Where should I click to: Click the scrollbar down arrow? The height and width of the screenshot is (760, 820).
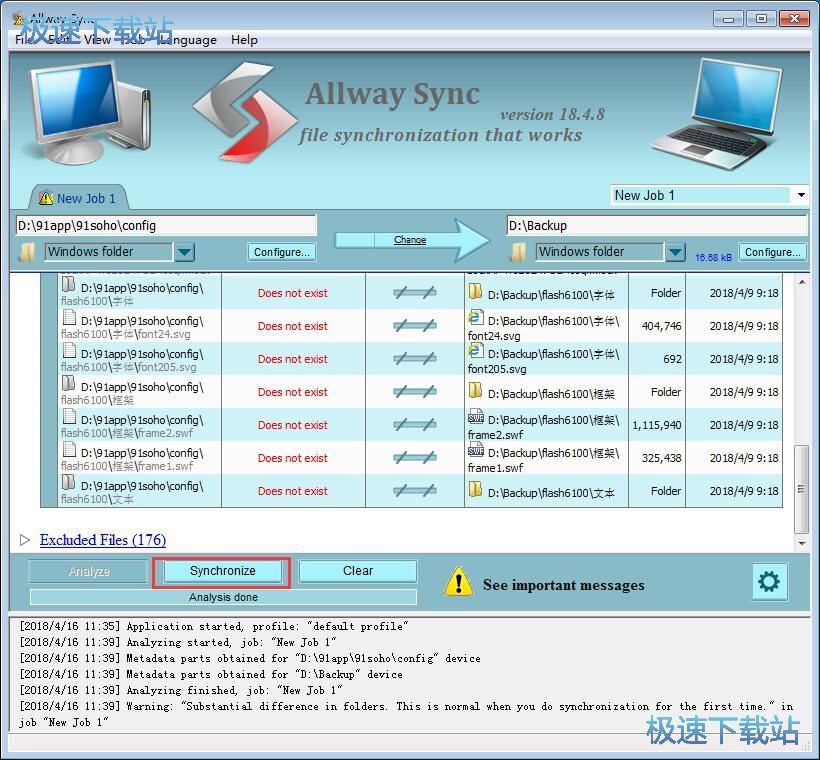[x=801, y=543]
